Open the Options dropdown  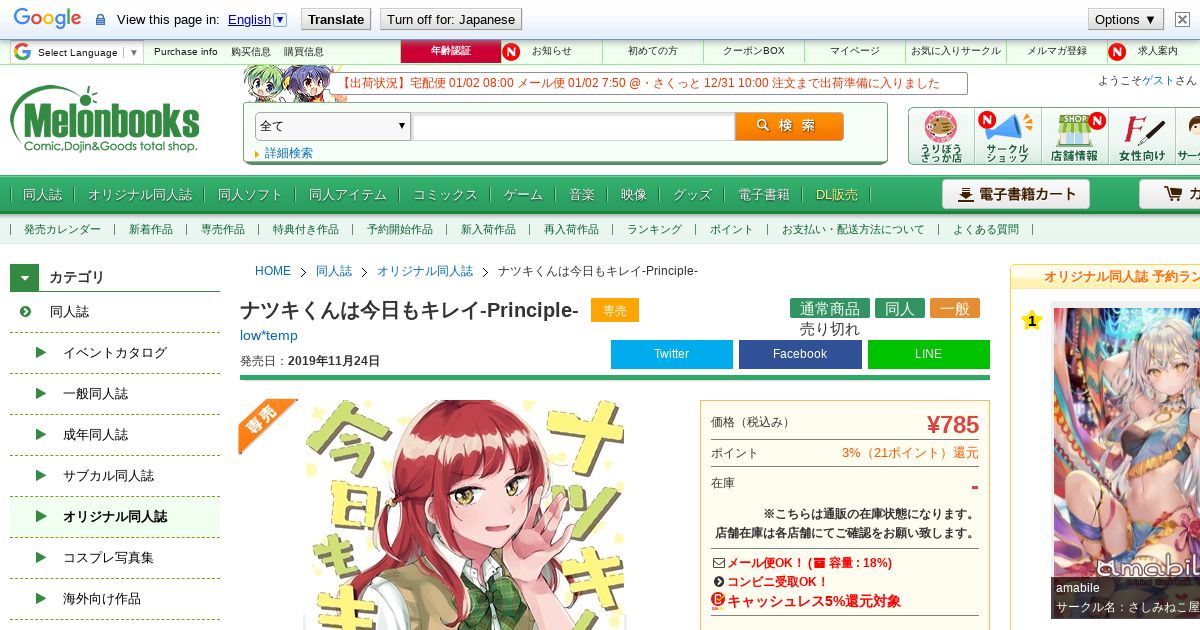[x=1125, y=19]
